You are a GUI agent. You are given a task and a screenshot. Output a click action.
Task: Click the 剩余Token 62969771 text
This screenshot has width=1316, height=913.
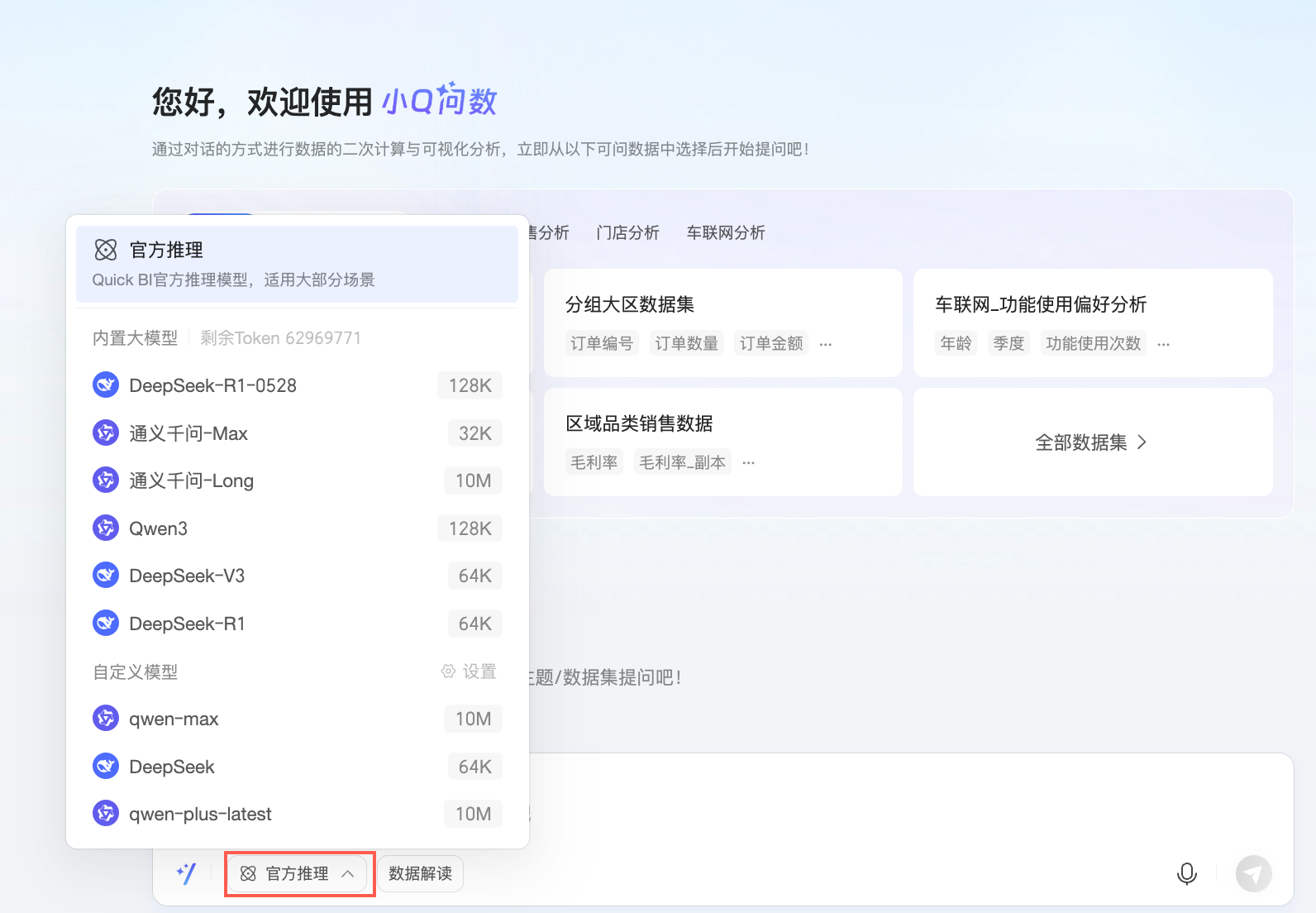pyautogui.click(x=280, y=338)
